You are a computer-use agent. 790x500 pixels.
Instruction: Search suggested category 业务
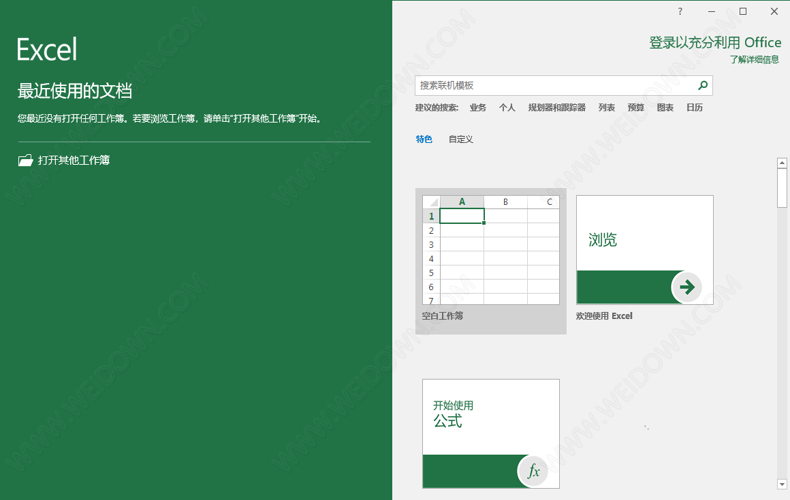point(478,107)
